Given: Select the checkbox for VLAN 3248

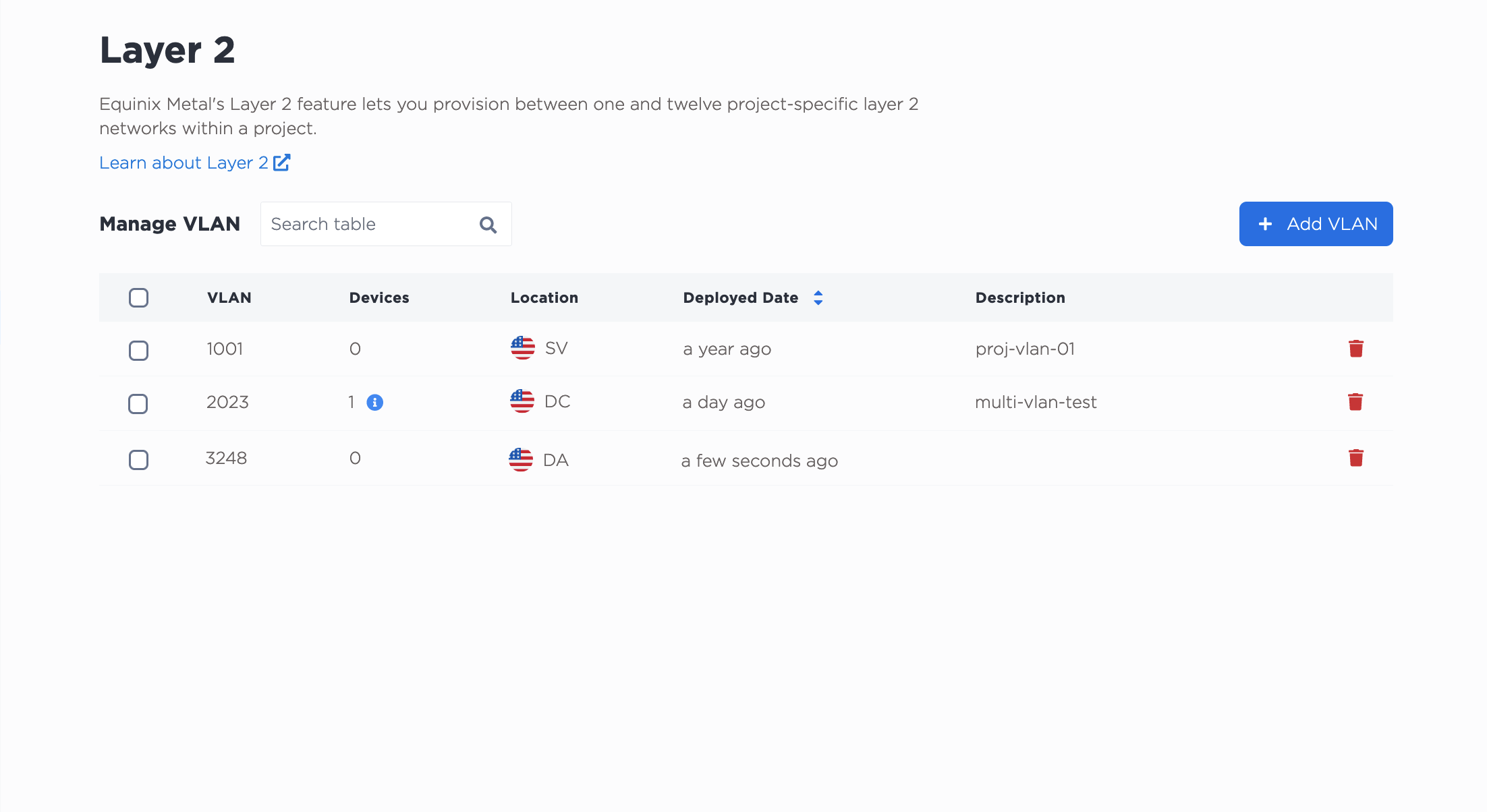Looking at the screenshot, I should (139, 460).
